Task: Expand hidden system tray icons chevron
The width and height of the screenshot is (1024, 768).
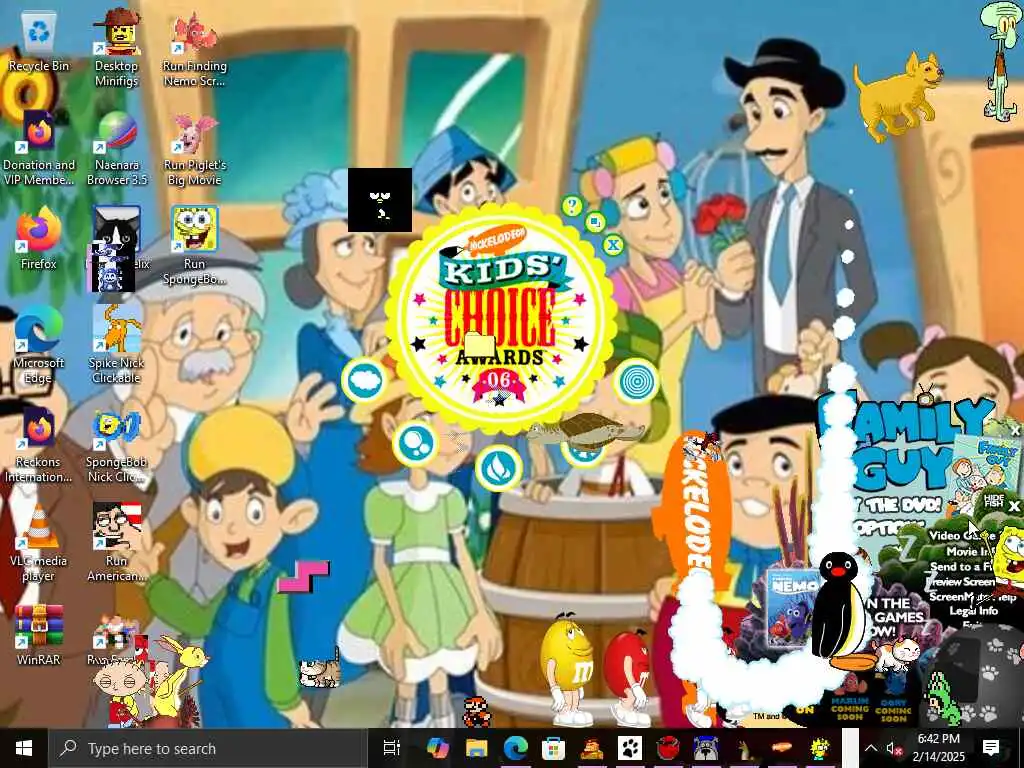Action: point(871,748)
